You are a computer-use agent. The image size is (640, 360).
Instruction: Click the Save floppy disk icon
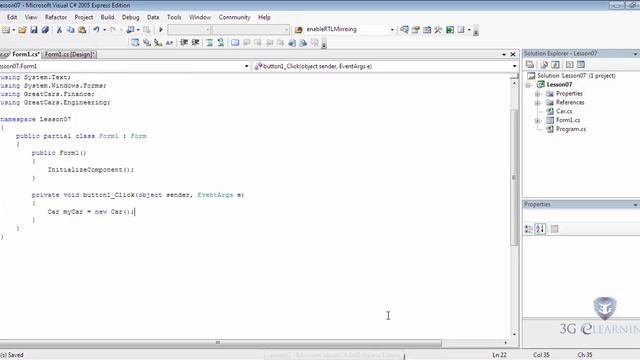pos(34,30)
